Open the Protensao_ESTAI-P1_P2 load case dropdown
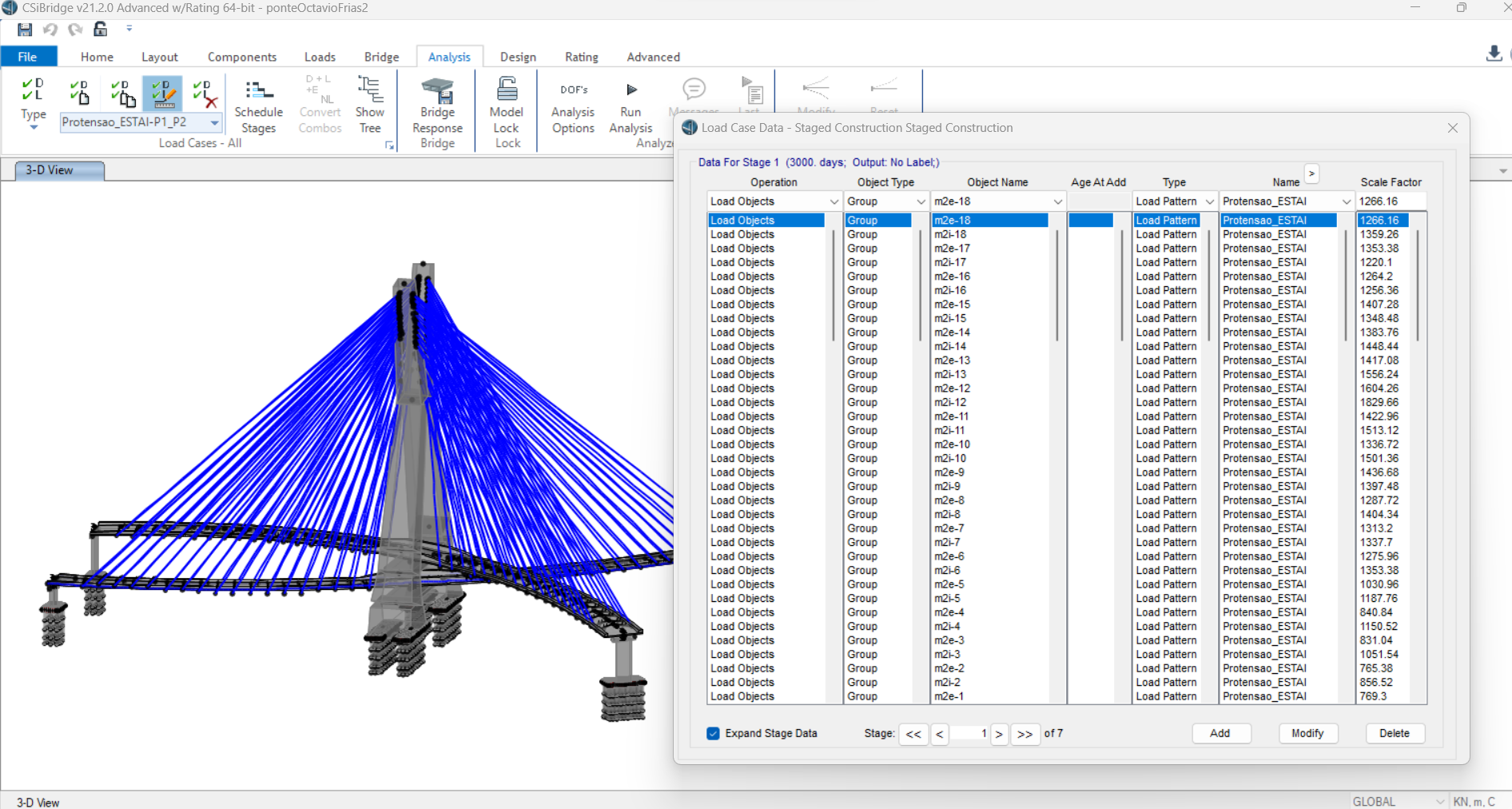The width and height of the screenshot is (1512, 809). pyautogui.click(x=213, y=122)
